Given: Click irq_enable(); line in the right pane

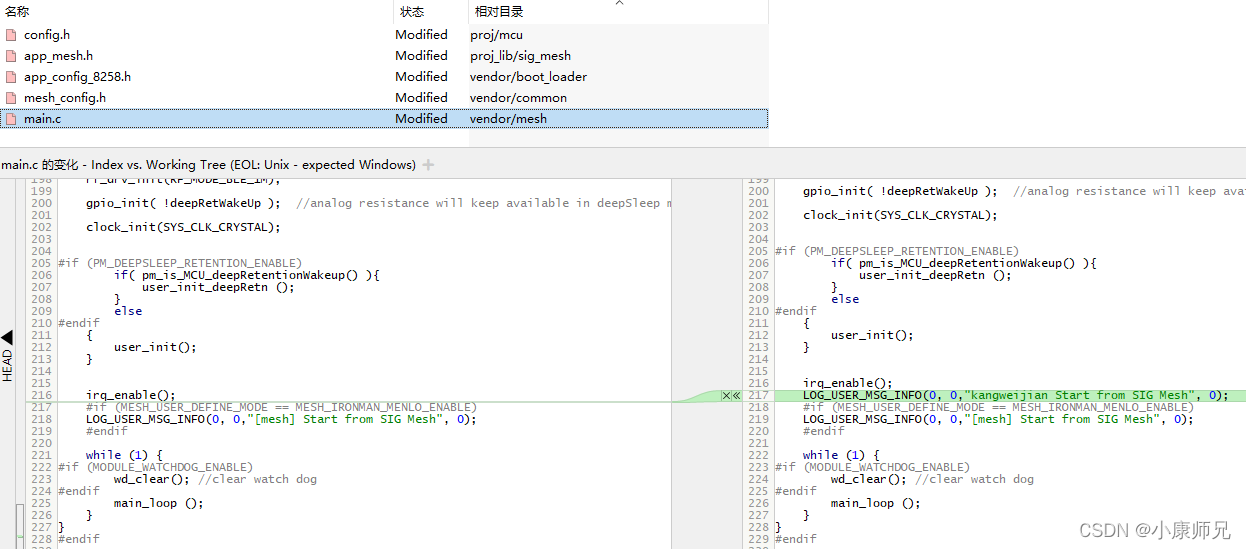Looking at the screenshot, I should click(847, 384).
